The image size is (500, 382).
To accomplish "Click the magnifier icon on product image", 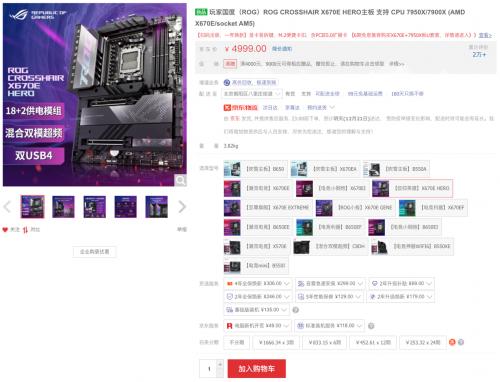I will 181,180.
